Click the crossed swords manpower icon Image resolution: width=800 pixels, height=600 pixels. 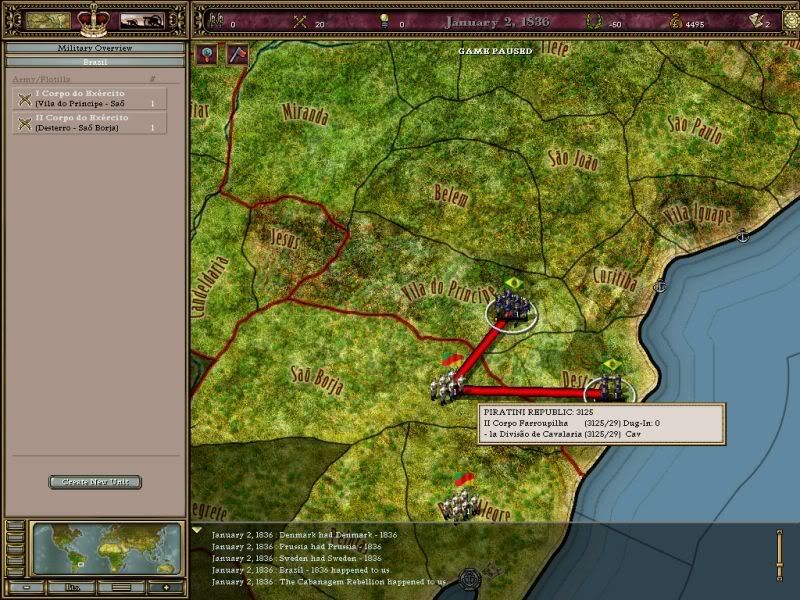pos(299,21)
